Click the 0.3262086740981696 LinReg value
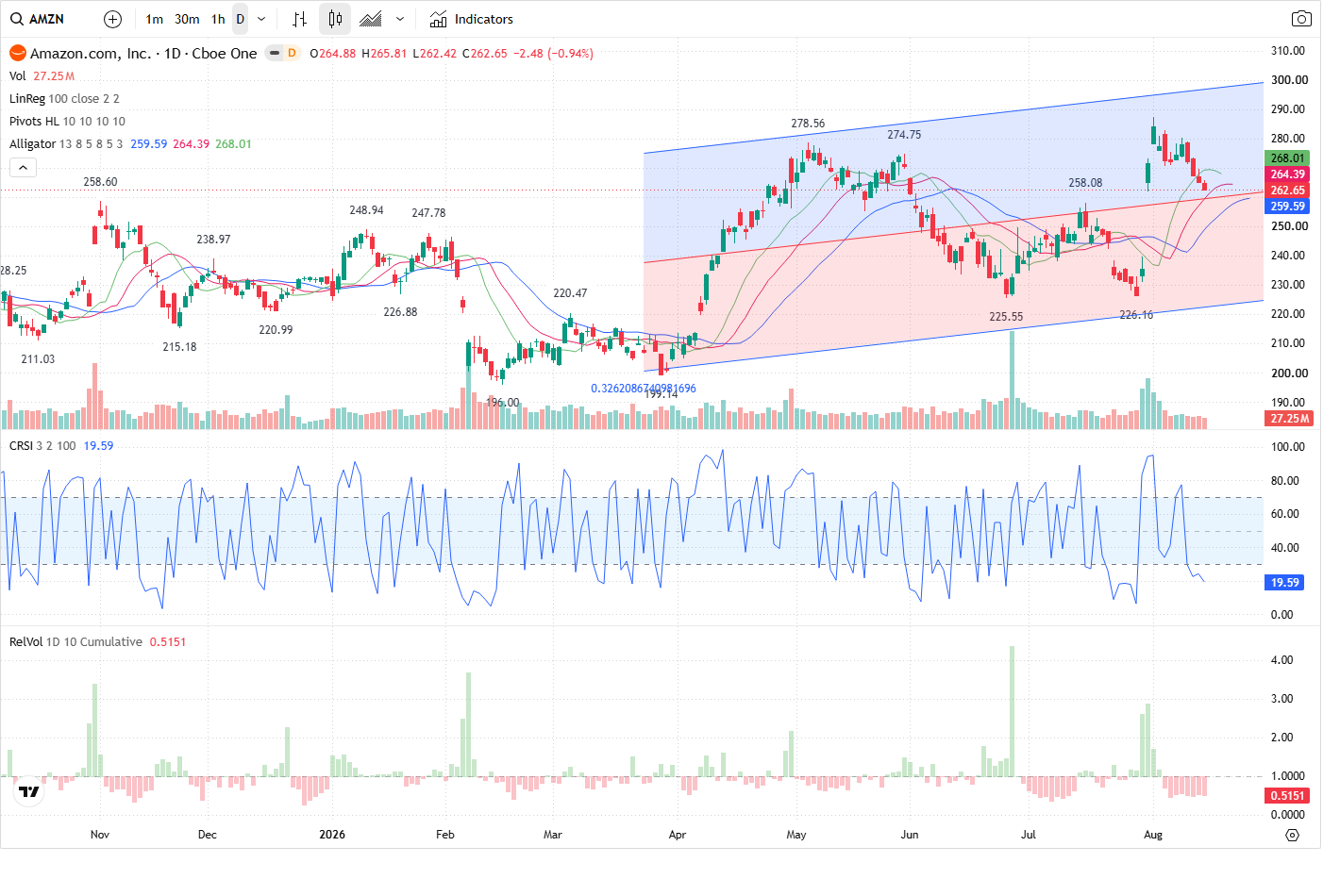The height and width of the screenshot is (896, 1340). 644,389
